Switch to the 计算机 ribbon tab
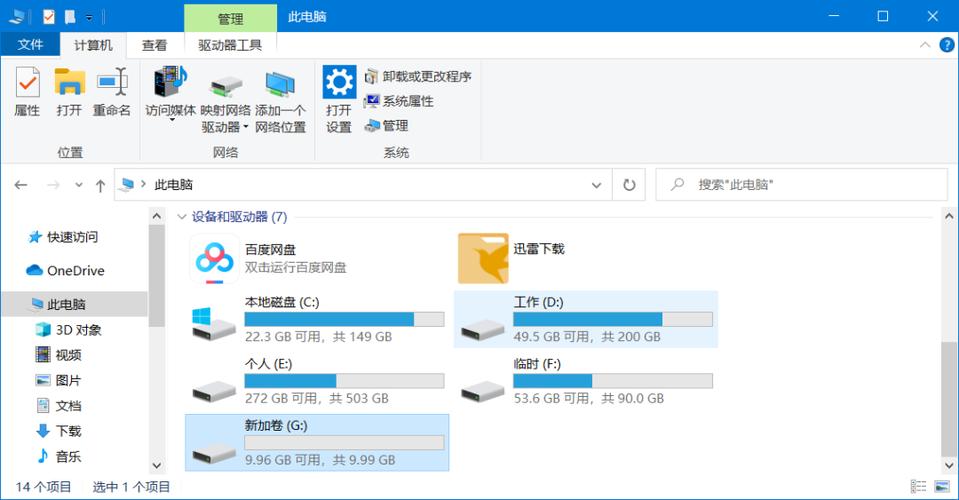 pos(93,45)
